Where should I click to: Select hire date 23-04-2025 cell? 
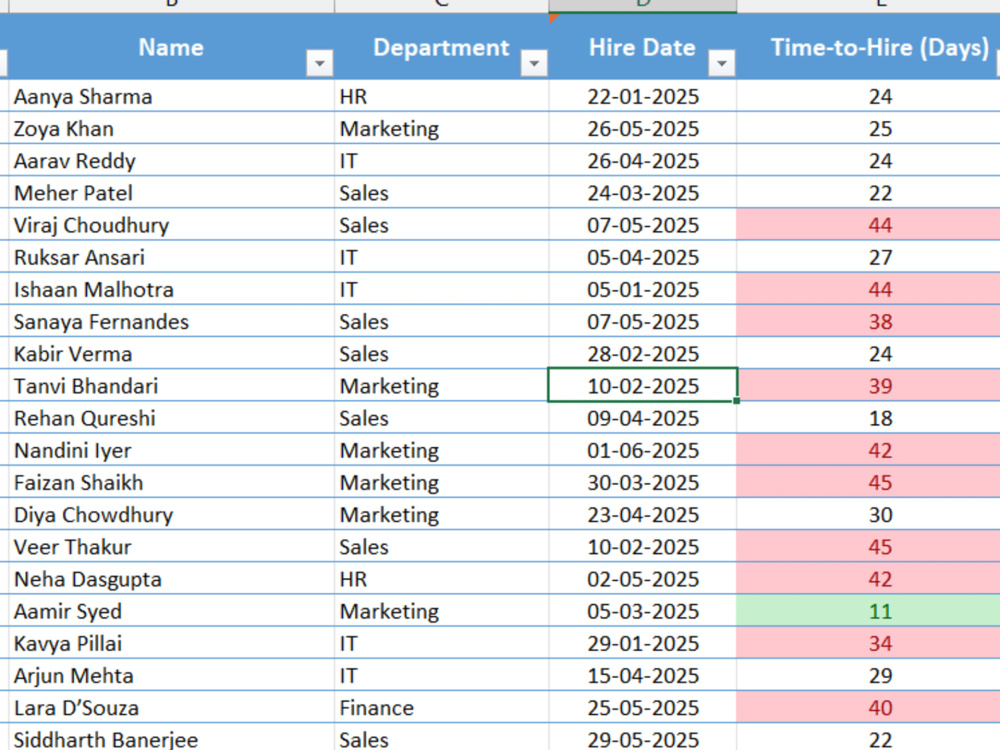pyautogui.click(x=642, y=515)
